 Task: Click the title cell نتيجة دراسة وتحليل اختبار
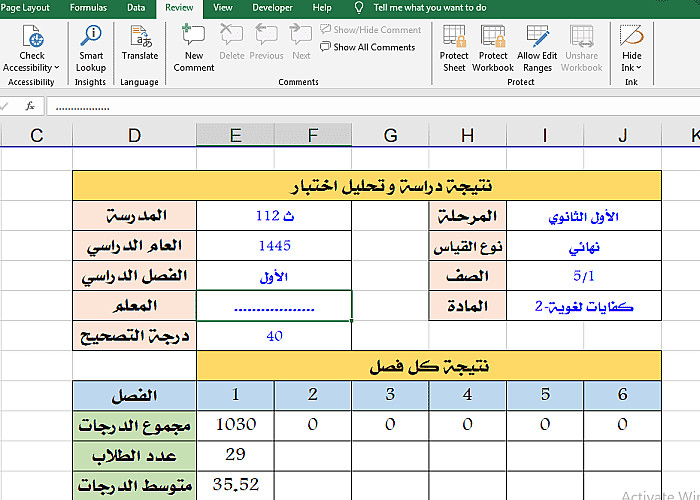pos(367,185)
